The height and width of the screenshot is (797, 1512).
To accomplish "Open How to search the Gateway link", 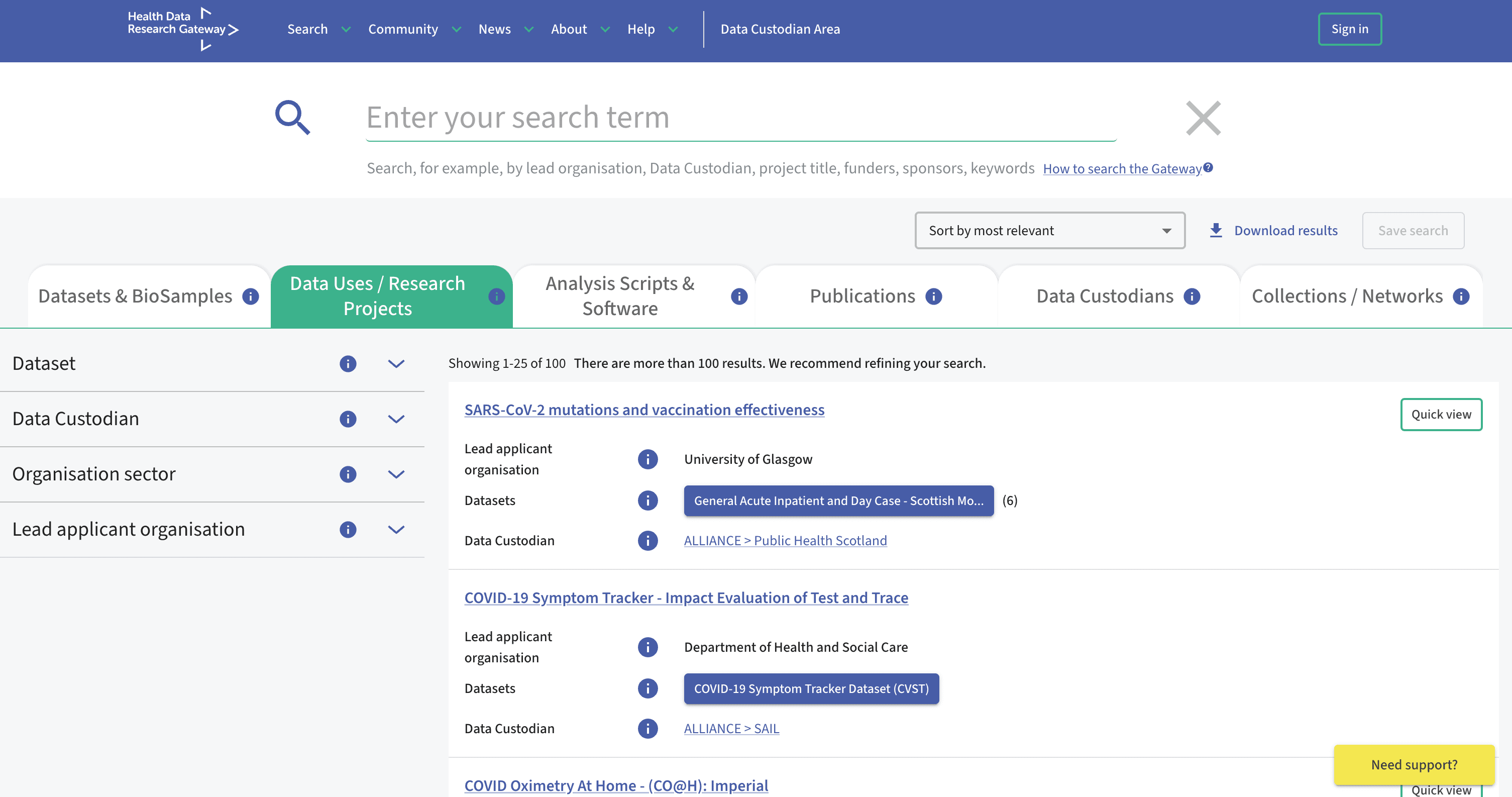I will coord(1122,168).
